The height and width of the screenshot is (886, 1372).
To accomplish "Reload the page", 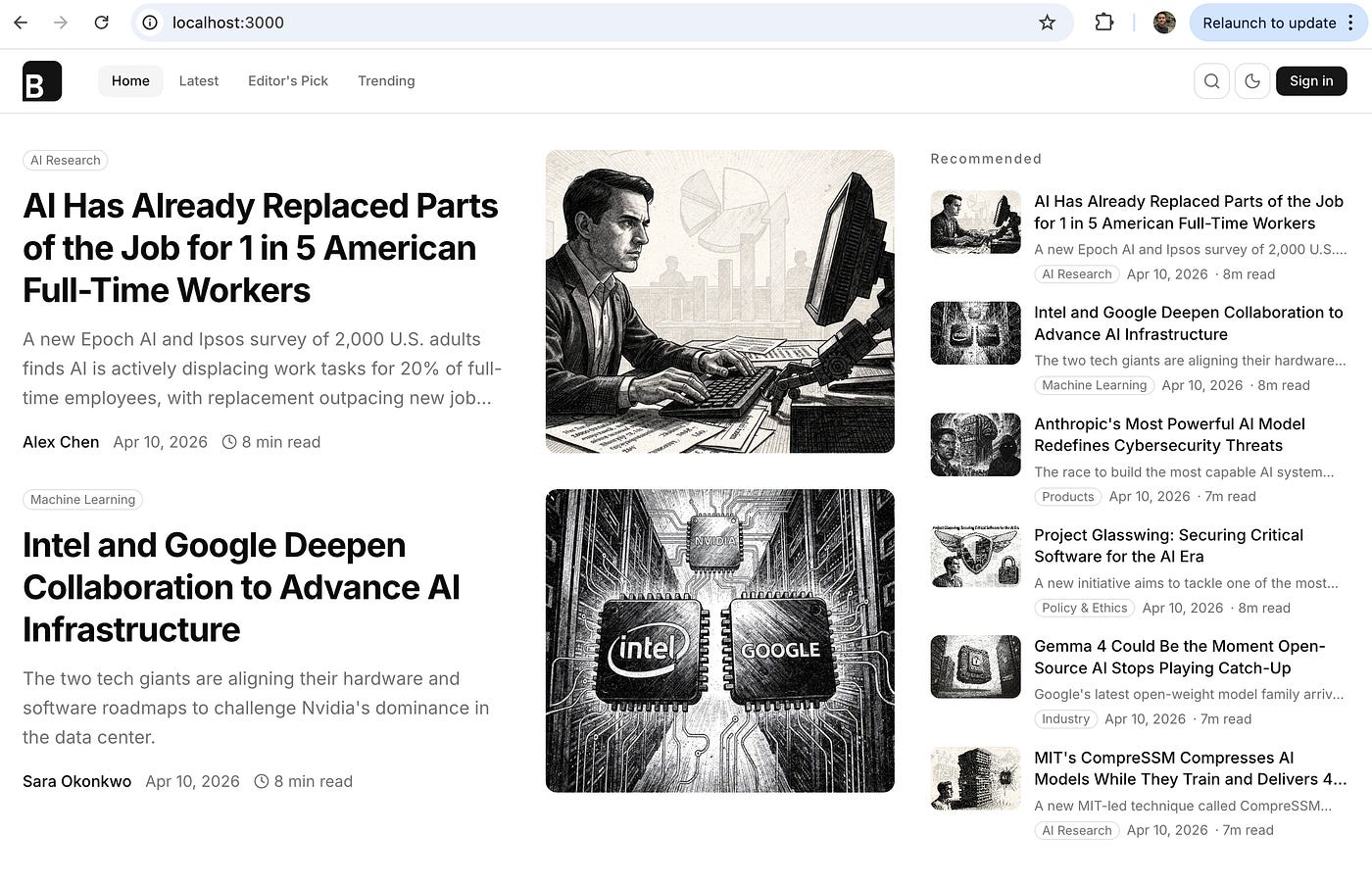I will [x=101, y=23].
